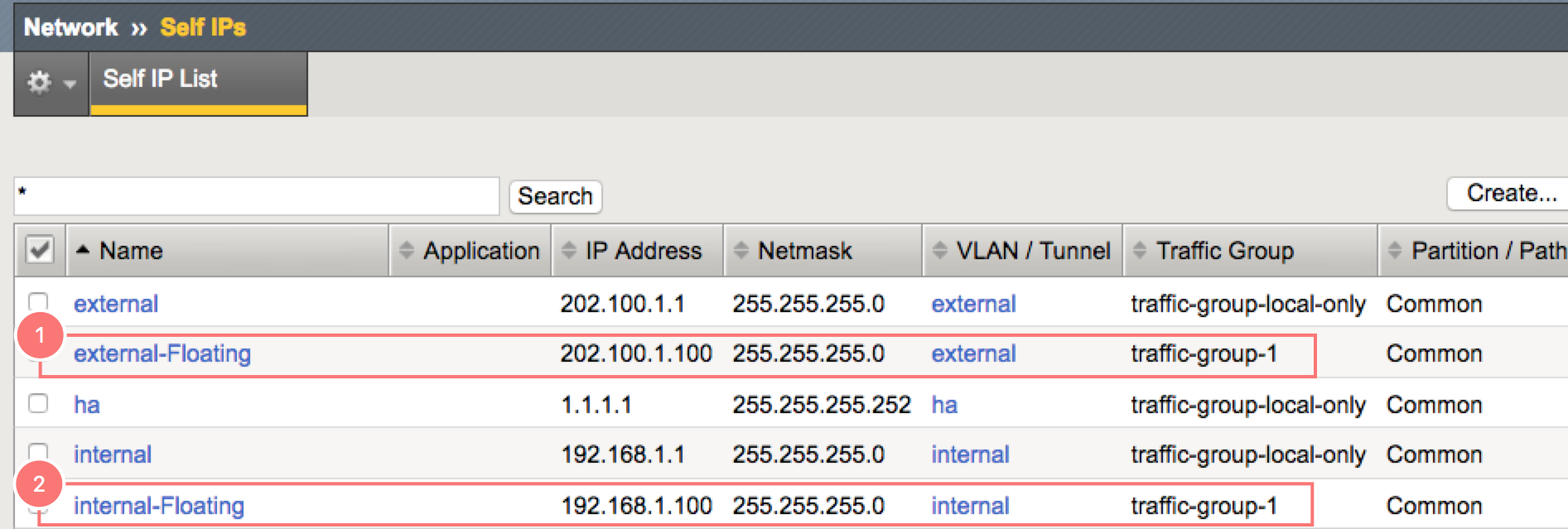Open the gear settings menu
This screenshot has width=1568, height=529.
[x=39, y=82]
